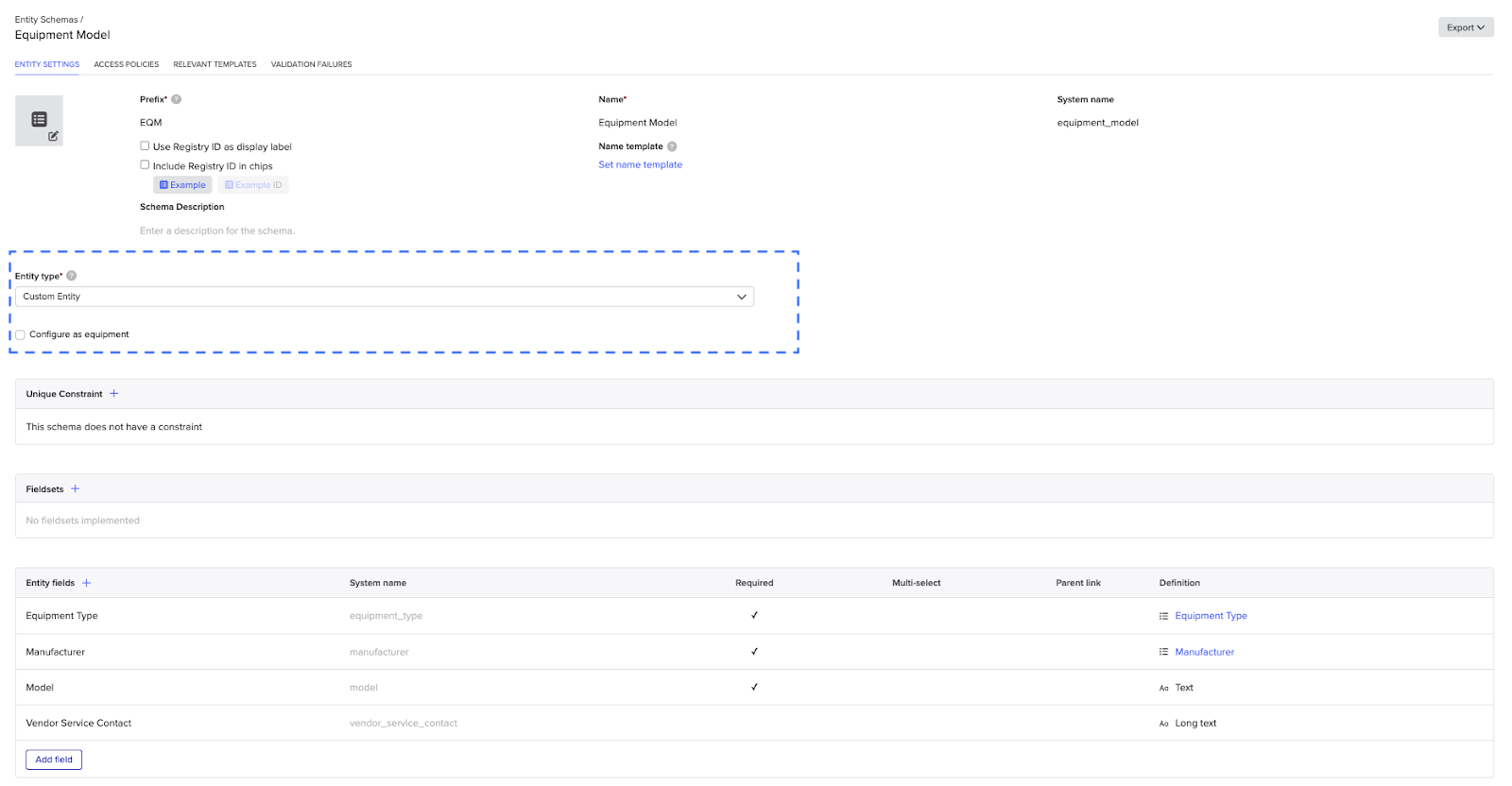Screen dimensions: 1512x786
Task: Click the plus icon beside Entity fields
Action: click(87, 583)
